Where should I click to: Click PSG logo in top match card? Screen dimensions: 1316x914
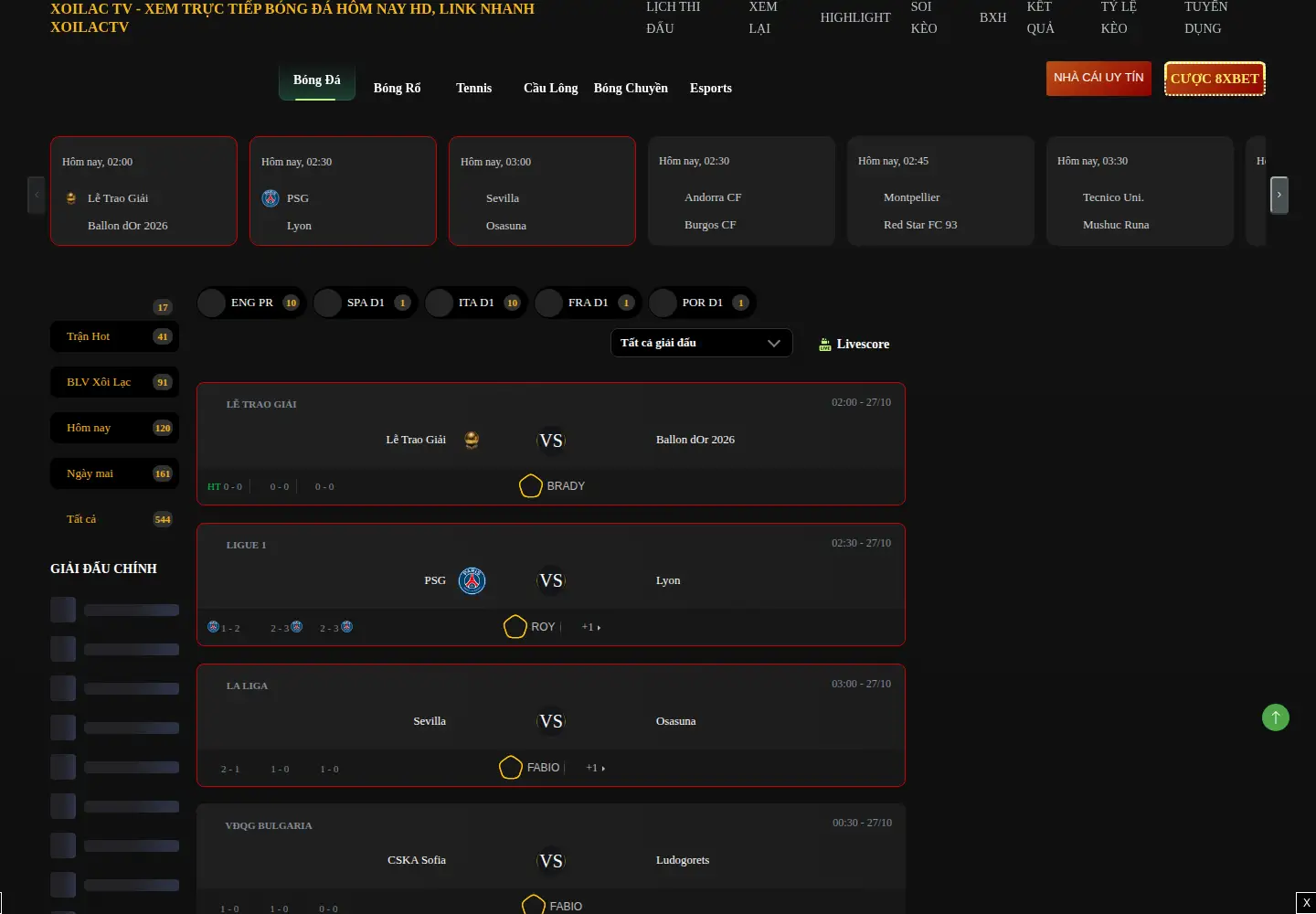(x=271, y=198)
